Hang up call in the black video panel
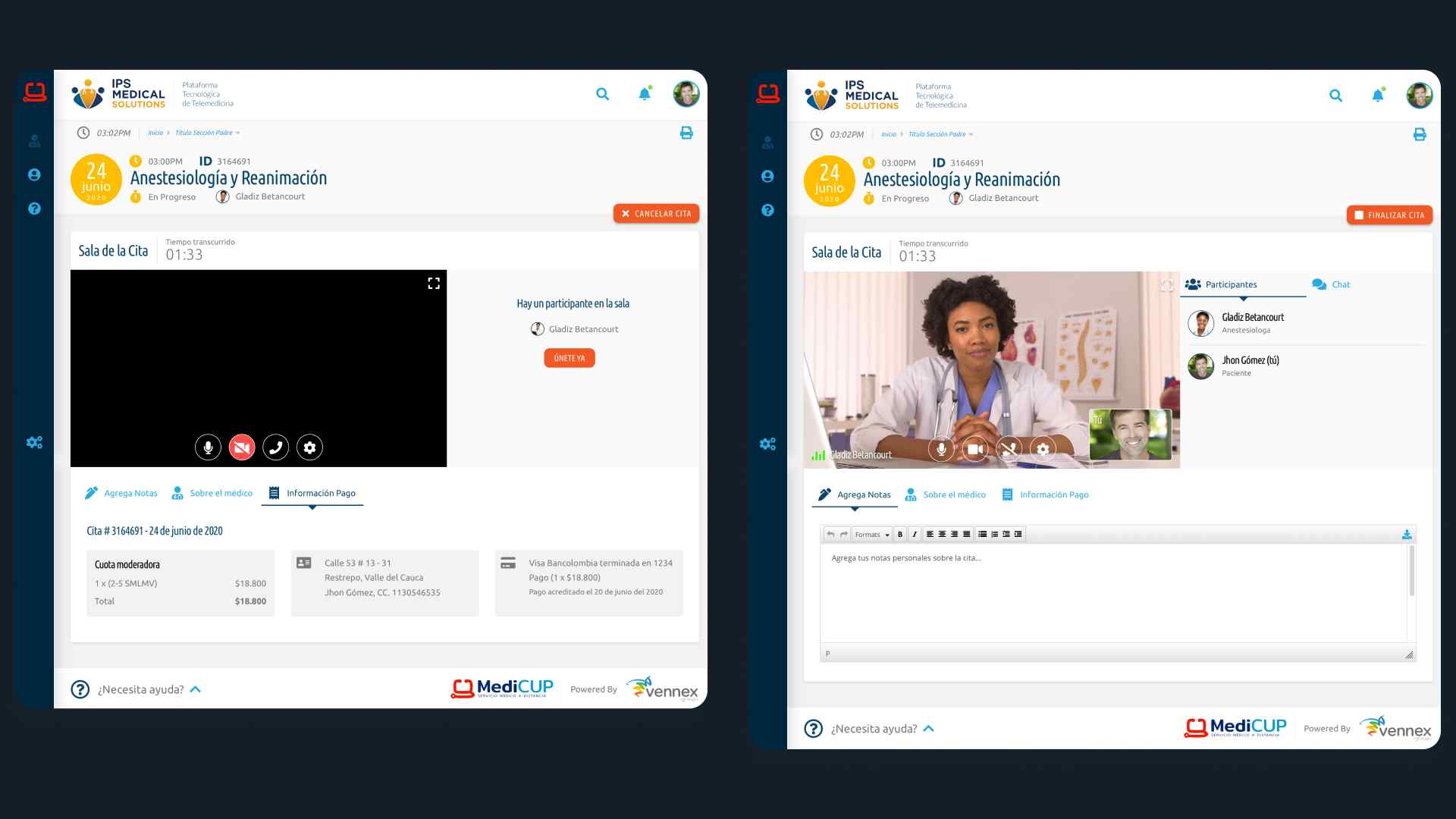The height and width of the screenshot is (819, 1456). (x=275, y=447)
